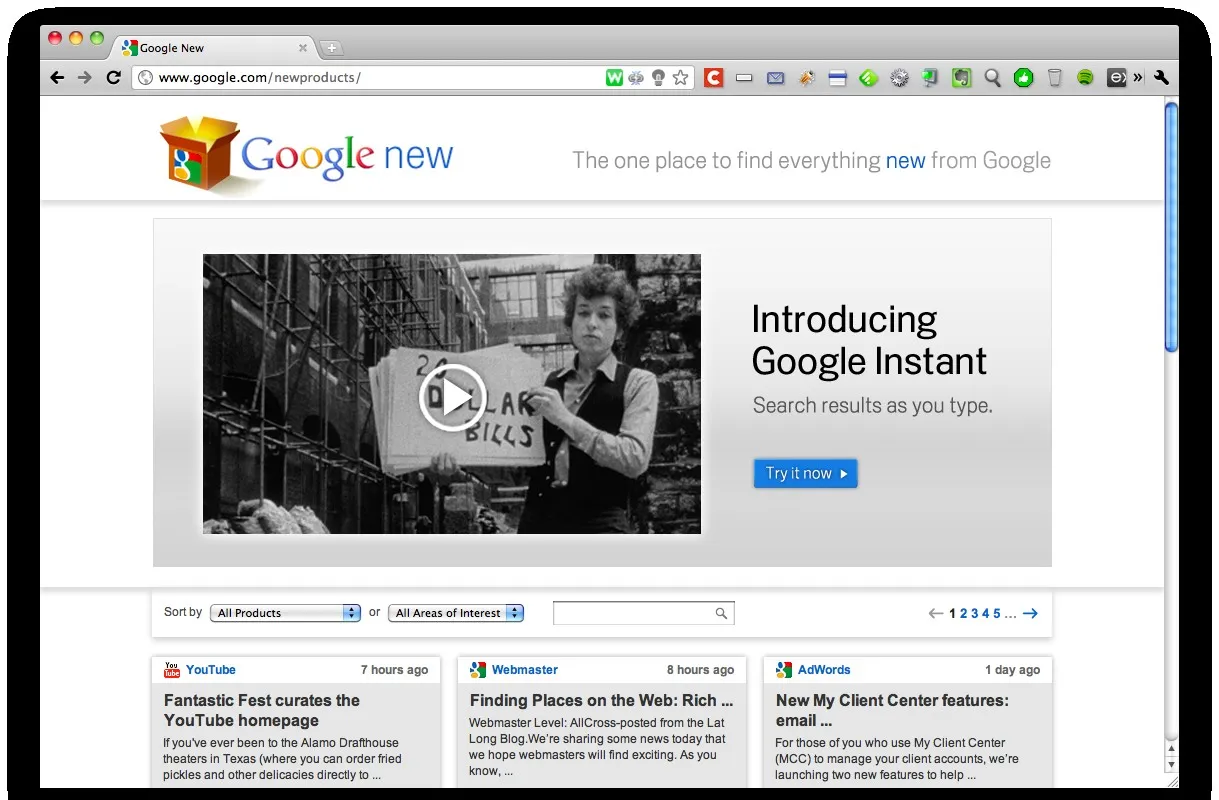
Task: Click the Webmaster source link
Action: point(525,670)
